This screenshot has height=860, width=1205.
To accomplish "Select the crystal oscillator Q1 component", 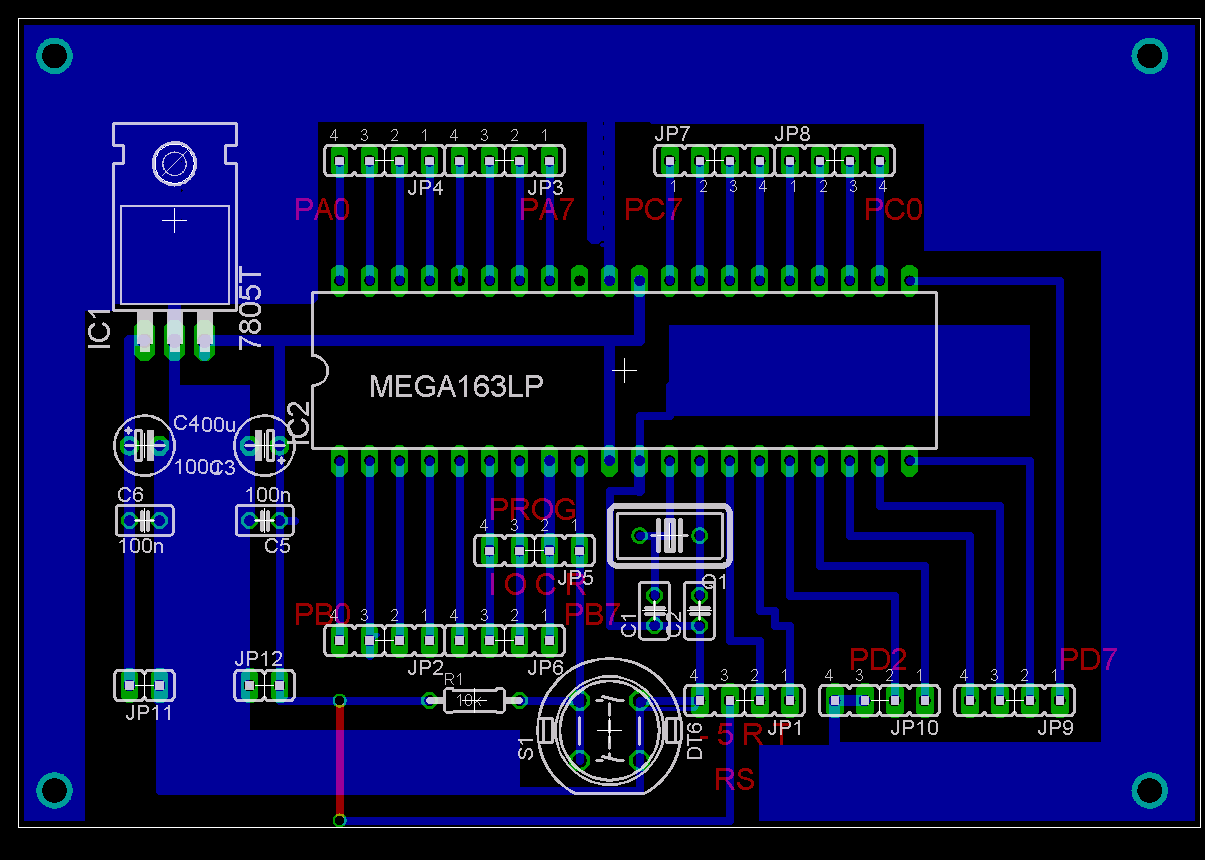I will (669, 536).
